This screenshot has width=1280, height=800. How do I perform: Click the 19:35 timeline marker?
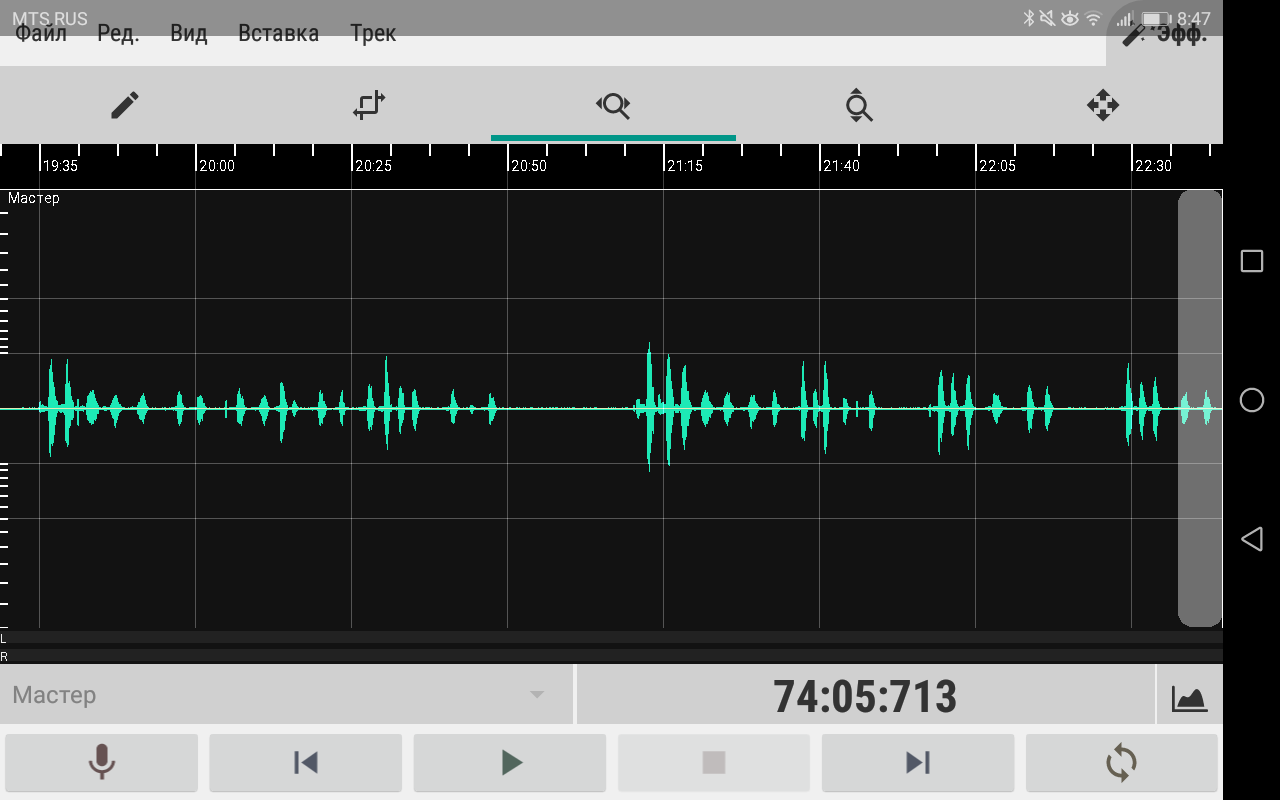pyautogui.click(x=60, y=166)
